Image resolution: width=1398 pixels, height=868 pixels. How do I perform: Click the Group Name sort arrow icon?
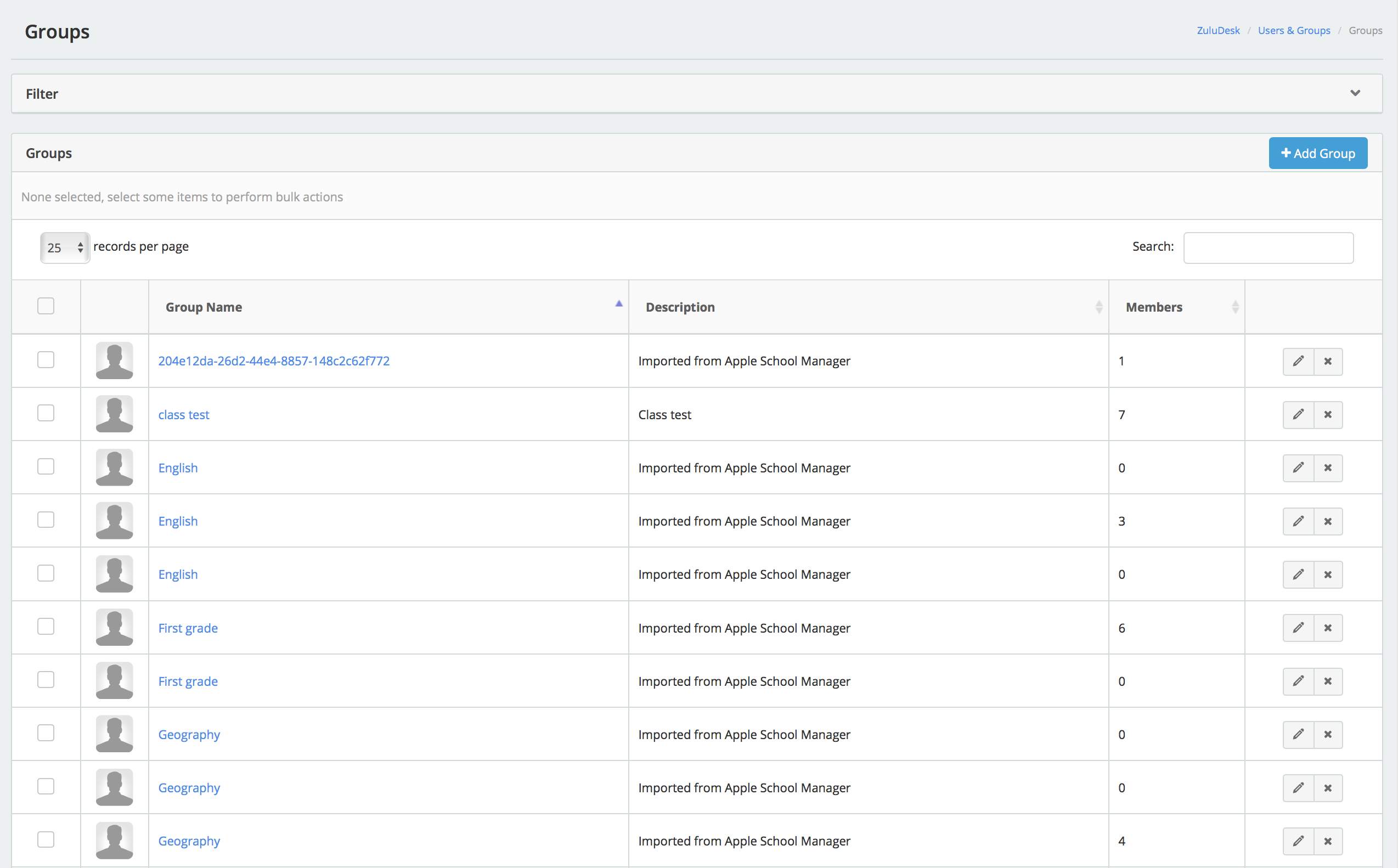(x=619, y=303)
